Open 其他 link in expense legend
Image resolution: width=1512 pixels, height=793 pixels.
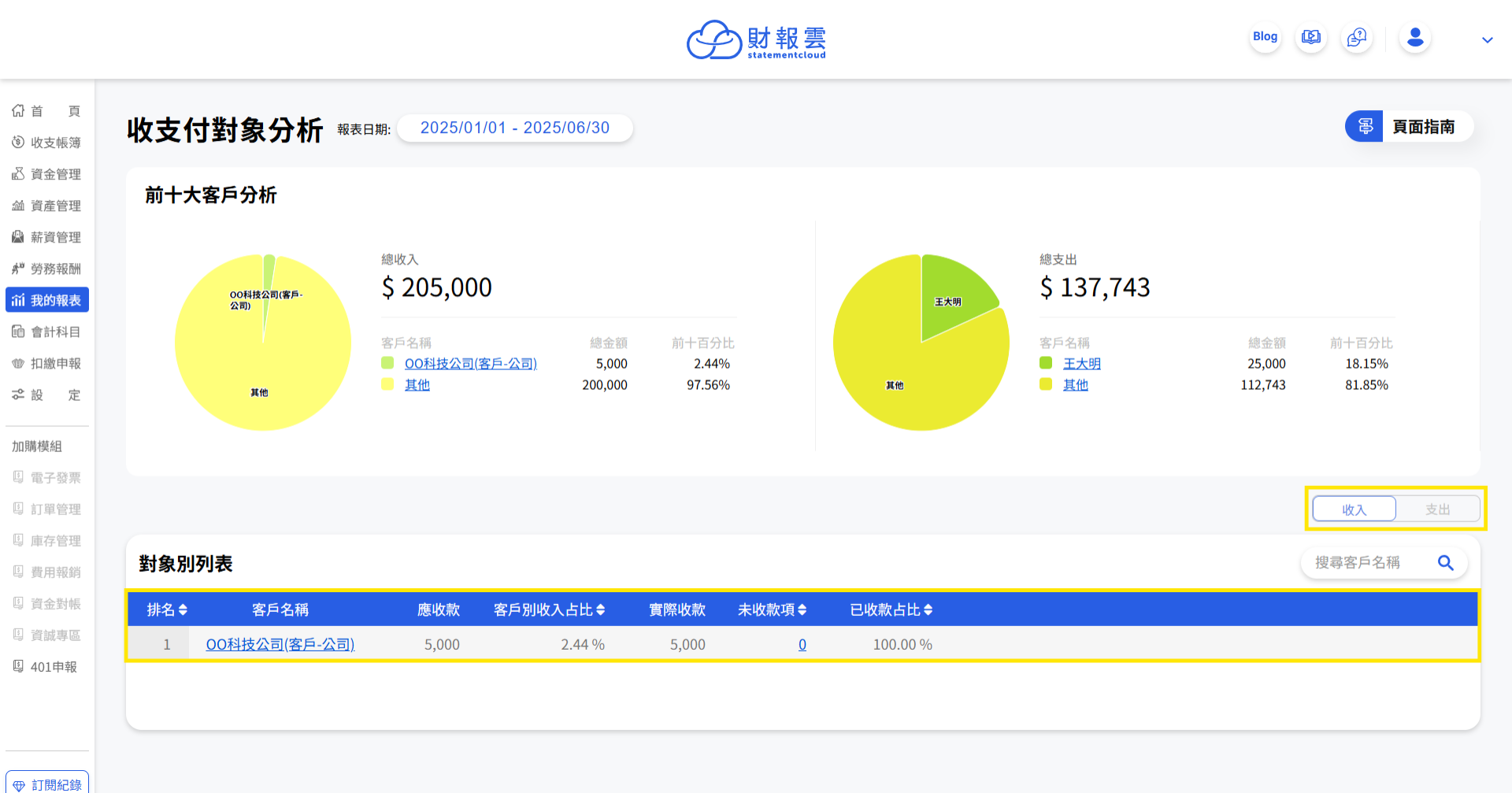(1076, 385)
